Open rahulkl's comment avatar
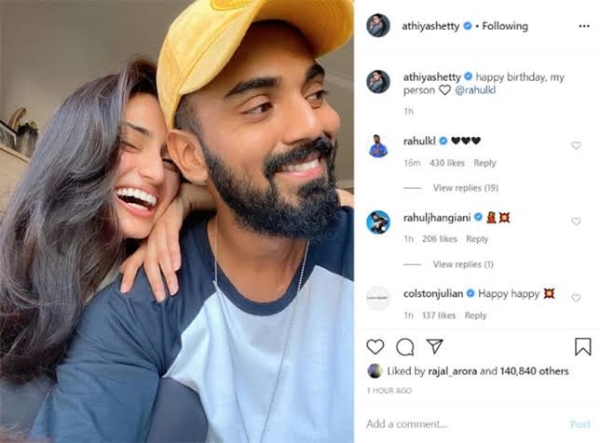The height and width of the screenshot is (443, 600). click(x=378, y=146)
